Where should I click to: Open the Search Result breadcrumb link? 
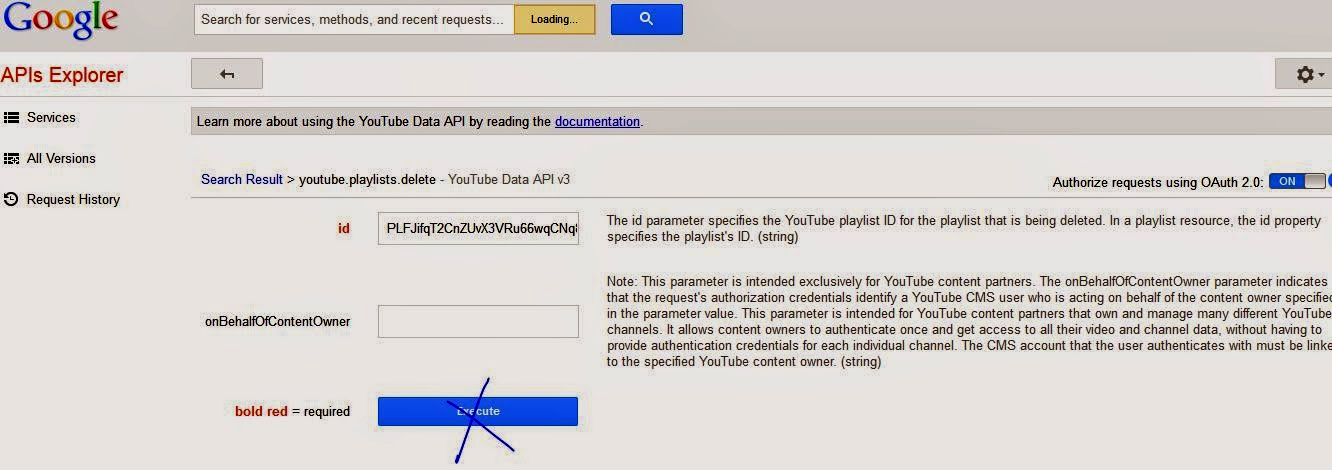point(242,179)
